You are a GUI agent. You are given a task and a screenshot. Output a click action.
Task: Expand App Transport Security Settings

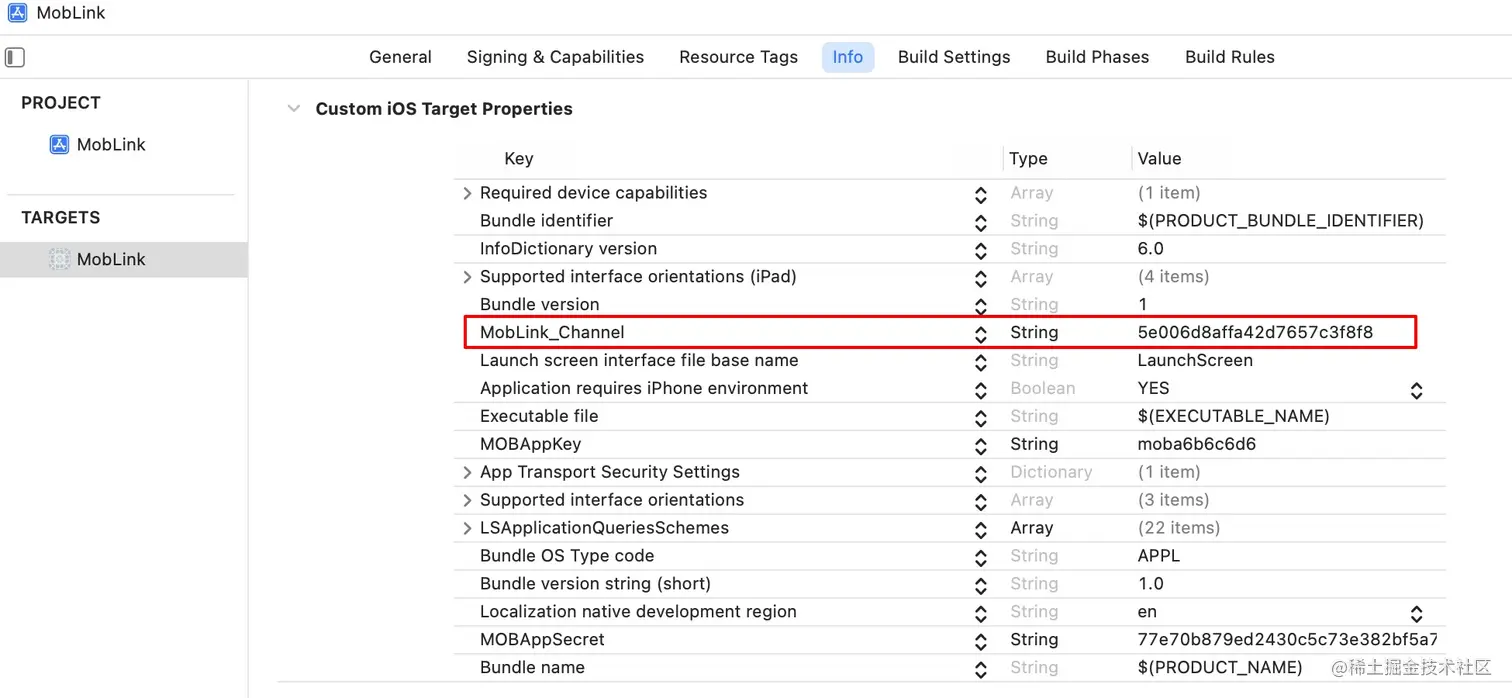[467, 472]
